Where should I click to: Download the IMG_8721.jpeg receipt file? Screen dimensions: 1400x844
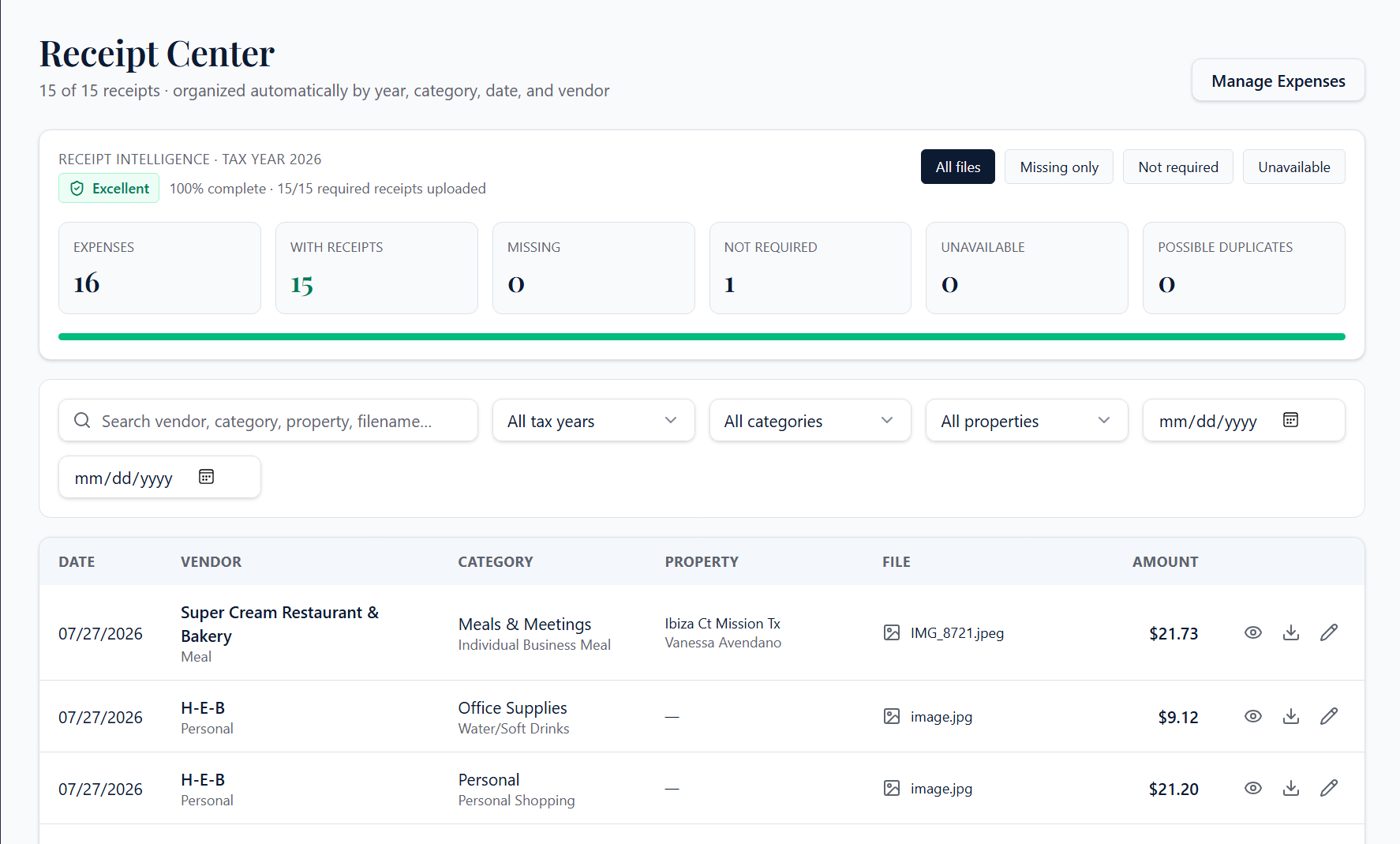point(1290,632)
